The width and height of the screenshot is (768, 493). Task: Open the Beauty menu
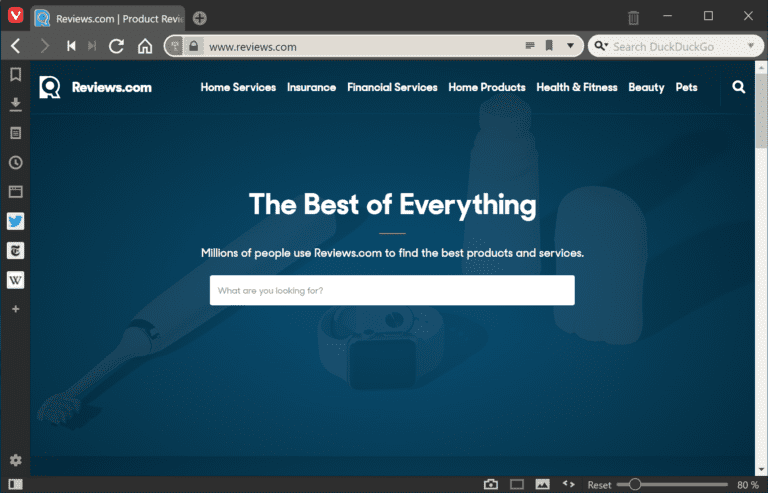click(647, 87)
